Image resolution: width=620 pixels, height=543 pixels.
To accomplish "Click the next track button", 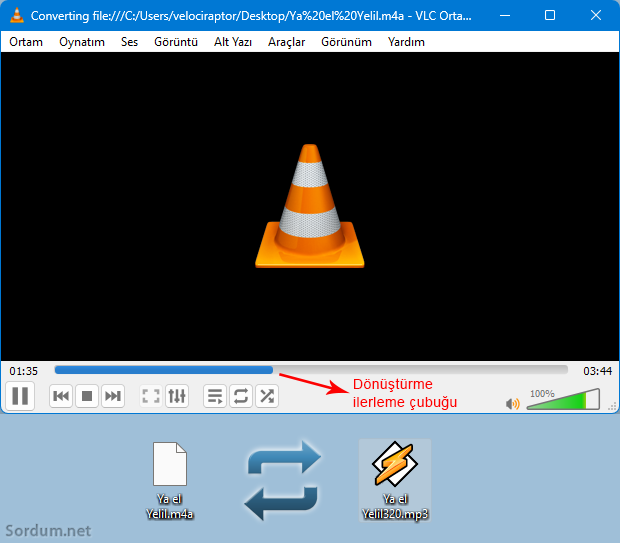I will 113,396.
